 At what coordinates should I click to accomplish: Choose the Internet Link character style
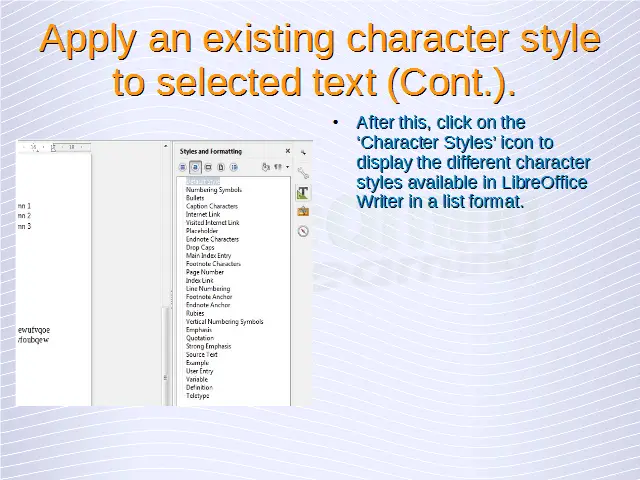[203, 214]
